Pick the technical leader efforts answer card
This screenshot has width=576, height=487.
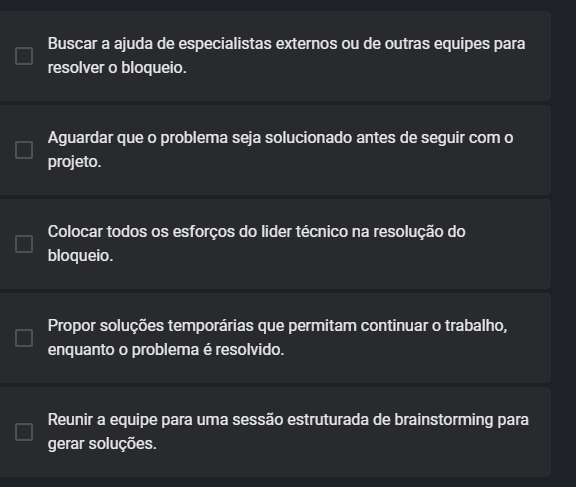coord(275,244)
